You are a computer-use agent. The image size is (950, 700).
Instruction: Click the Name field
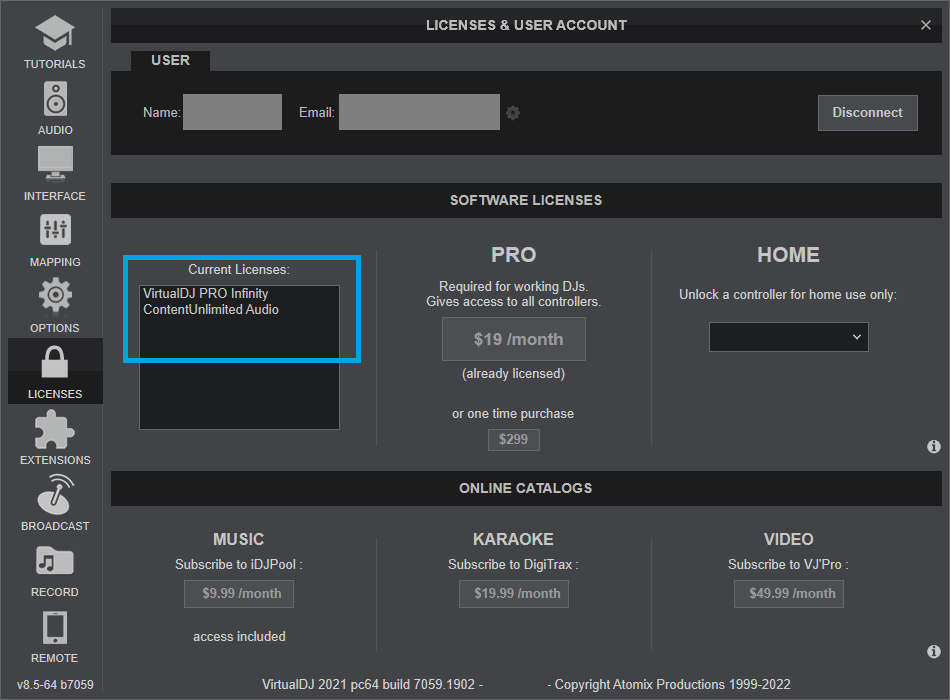tap(233, 112)
